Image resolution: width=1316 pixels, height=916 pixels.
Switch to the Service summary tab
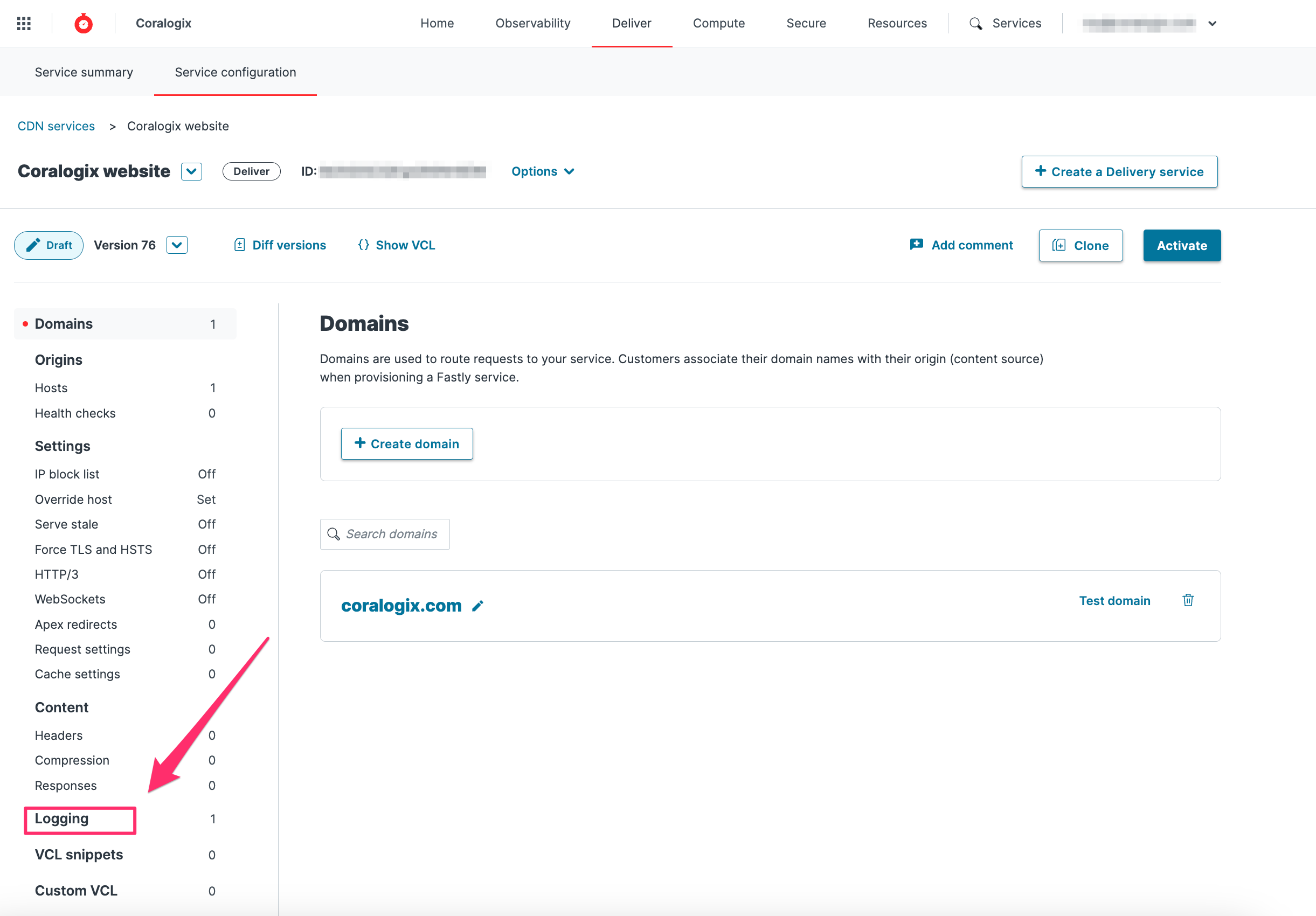(x=84, y=72)
